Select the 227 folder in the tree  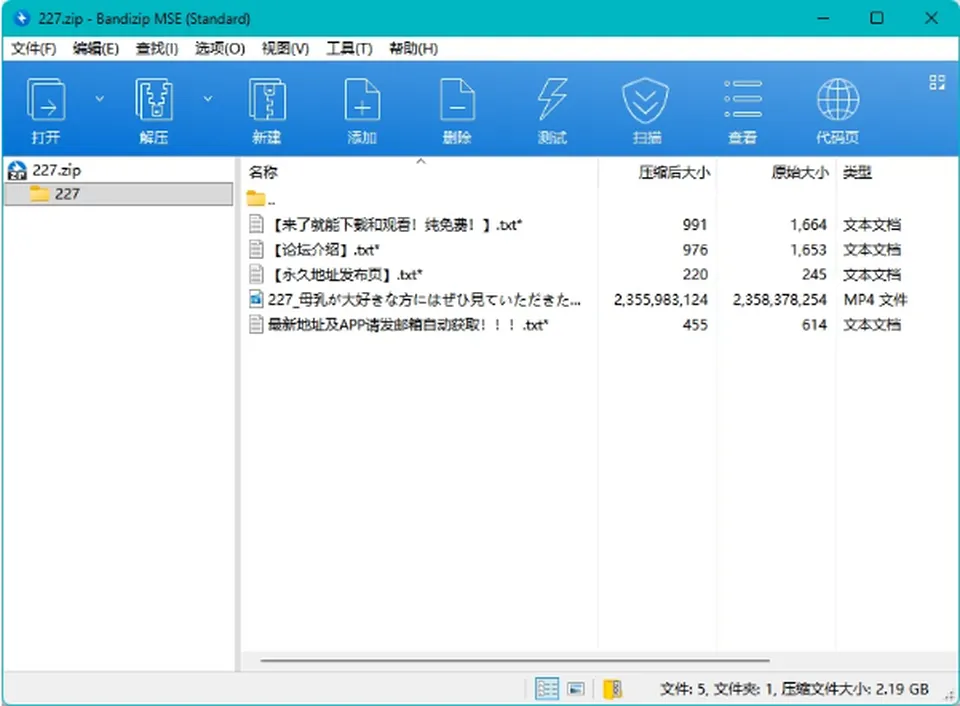[118, 194]
